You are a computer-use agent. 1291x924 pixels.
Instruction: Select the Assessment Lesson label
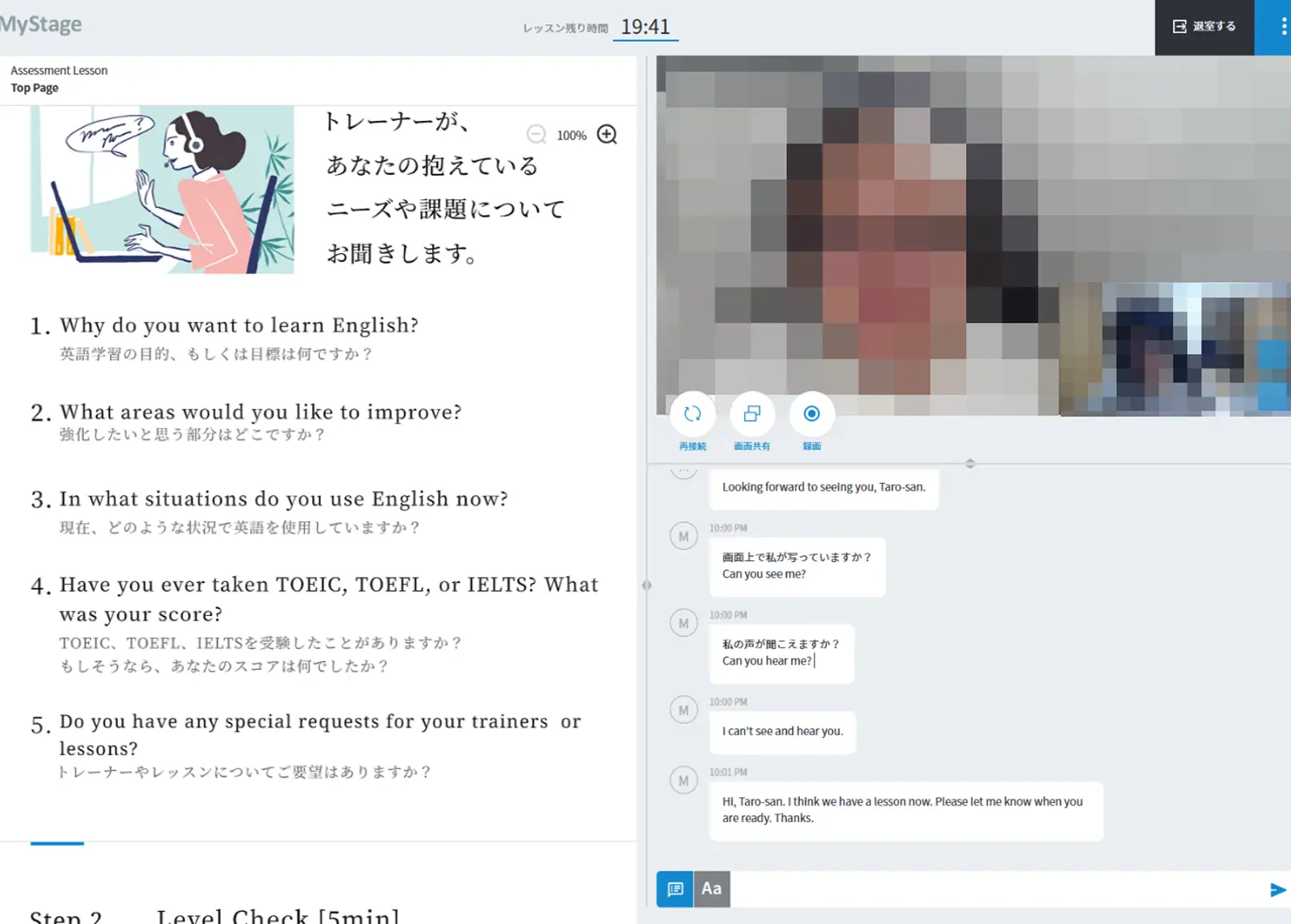pyautogui.click(x=59, y=70)
